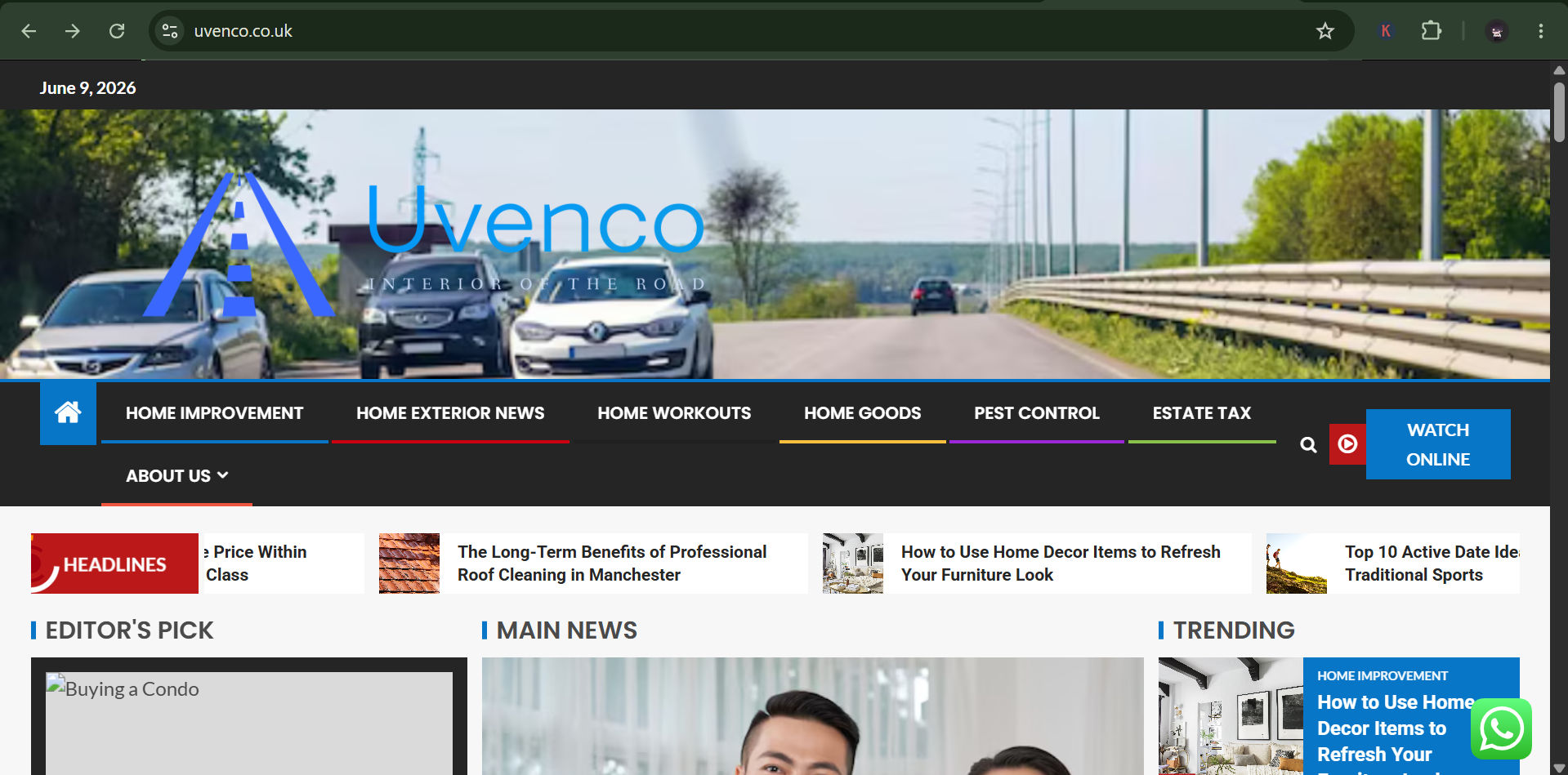The image size is (1568, 775).
Task: Click the page vertical scrollbar thumb
Action: 1559,112
